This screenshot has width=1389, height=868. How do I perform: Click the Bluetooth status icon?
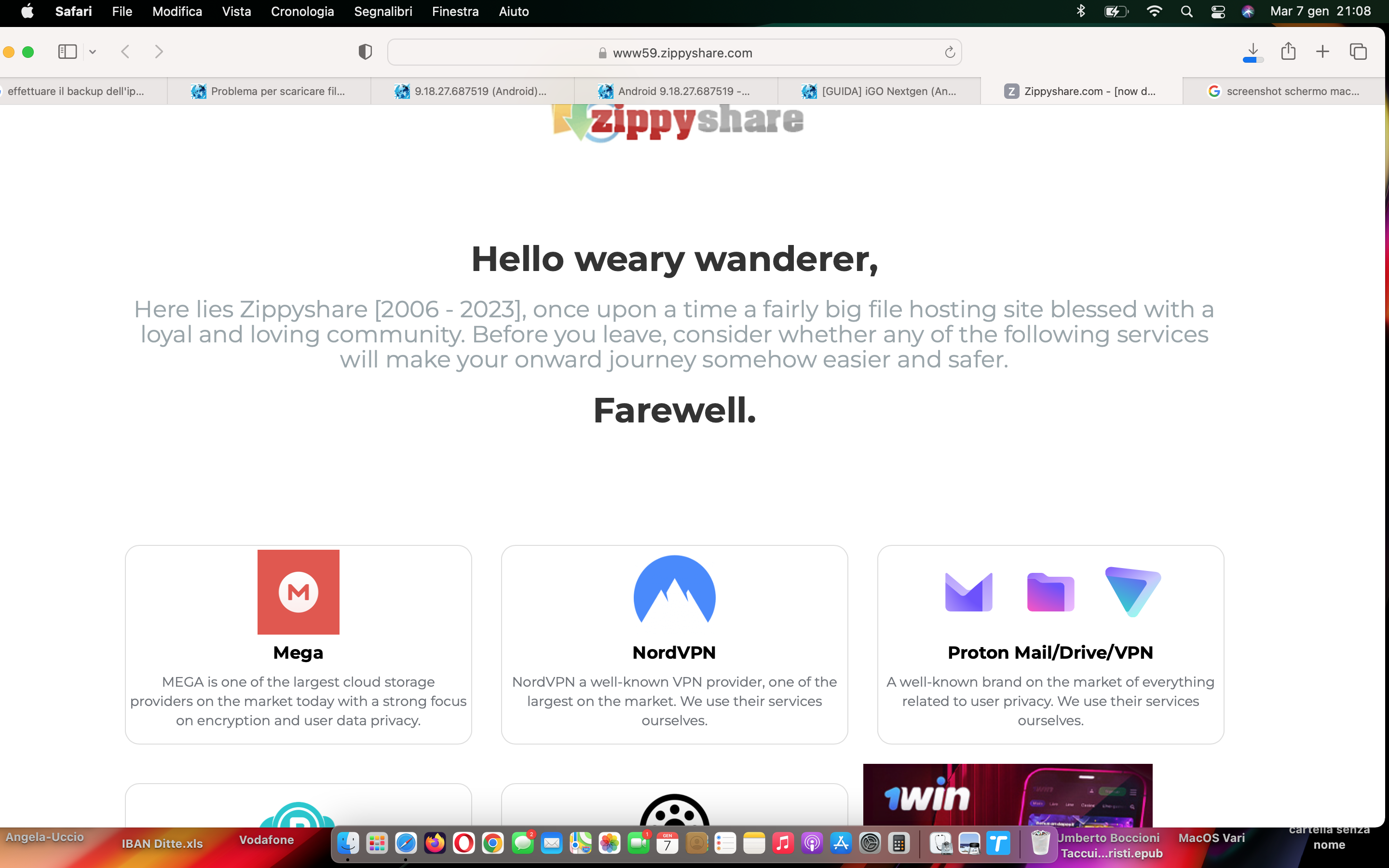1081,12
